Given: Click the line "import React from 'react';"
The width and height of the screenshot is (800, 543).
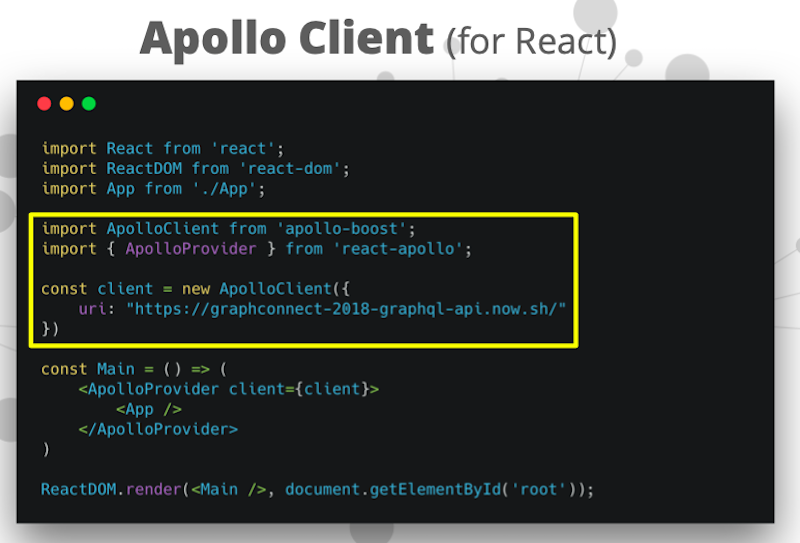Looking at the screenshot, I should [x=162, y=149].
